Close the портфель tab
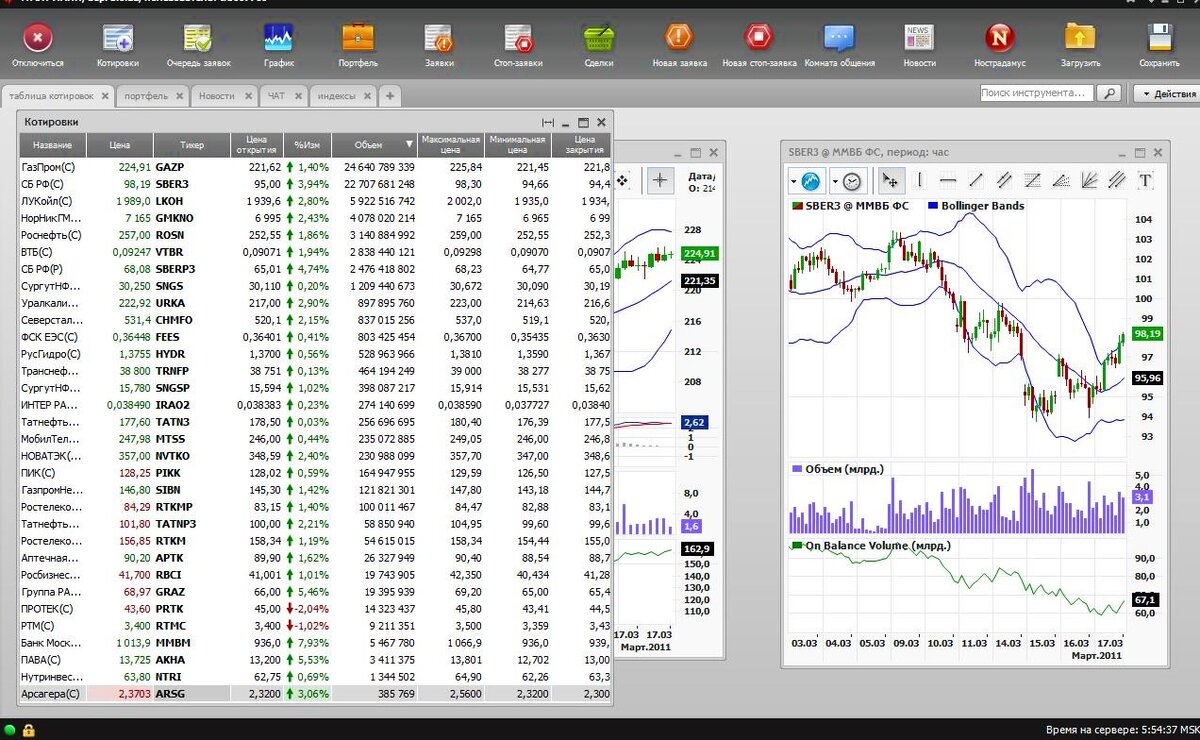Screen dimensions: 1200x740 click(179, 96)
